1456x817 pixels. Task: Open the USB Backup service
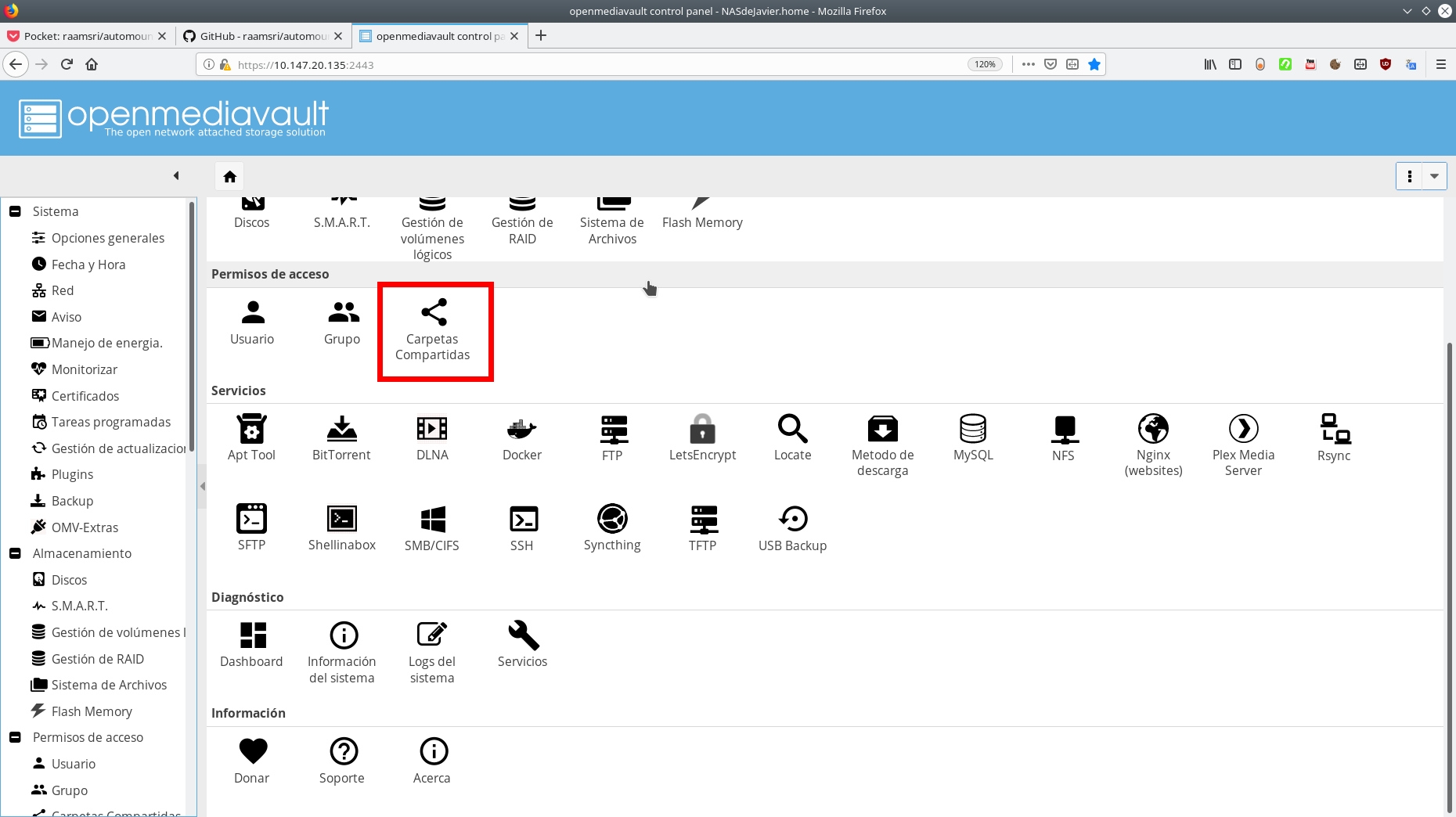click(793, 529)
